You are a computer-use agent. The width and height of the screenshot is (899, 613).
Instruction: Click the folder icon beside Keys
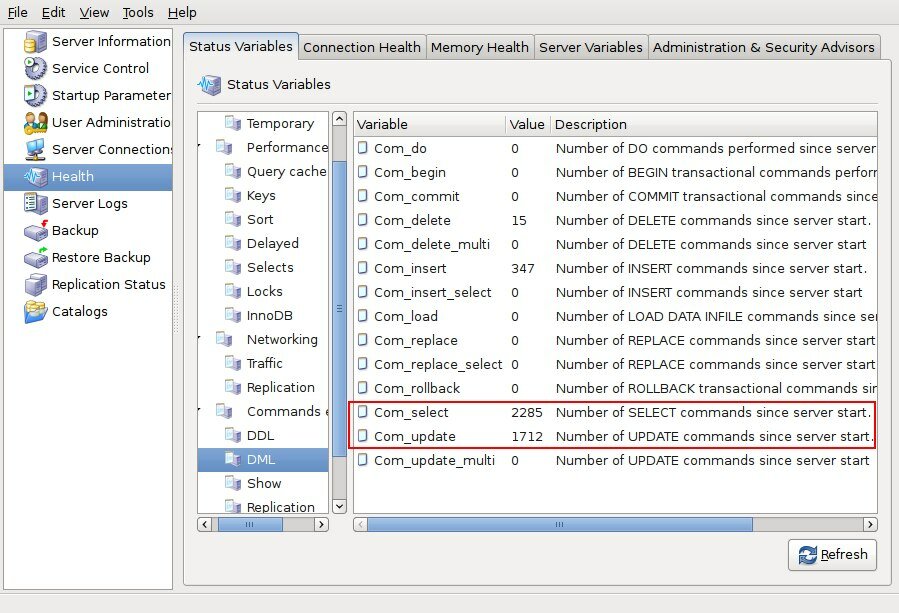(x=233, y=196)
